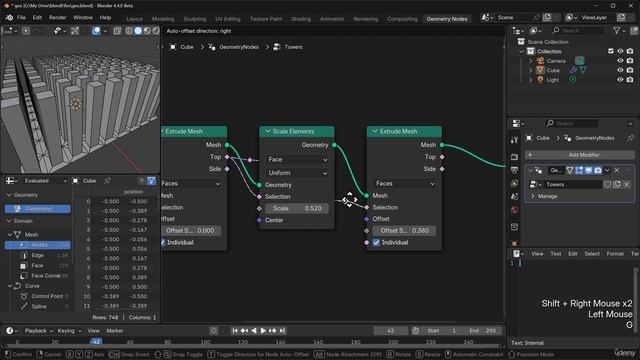Open the Edit menu

pos(37,18)
